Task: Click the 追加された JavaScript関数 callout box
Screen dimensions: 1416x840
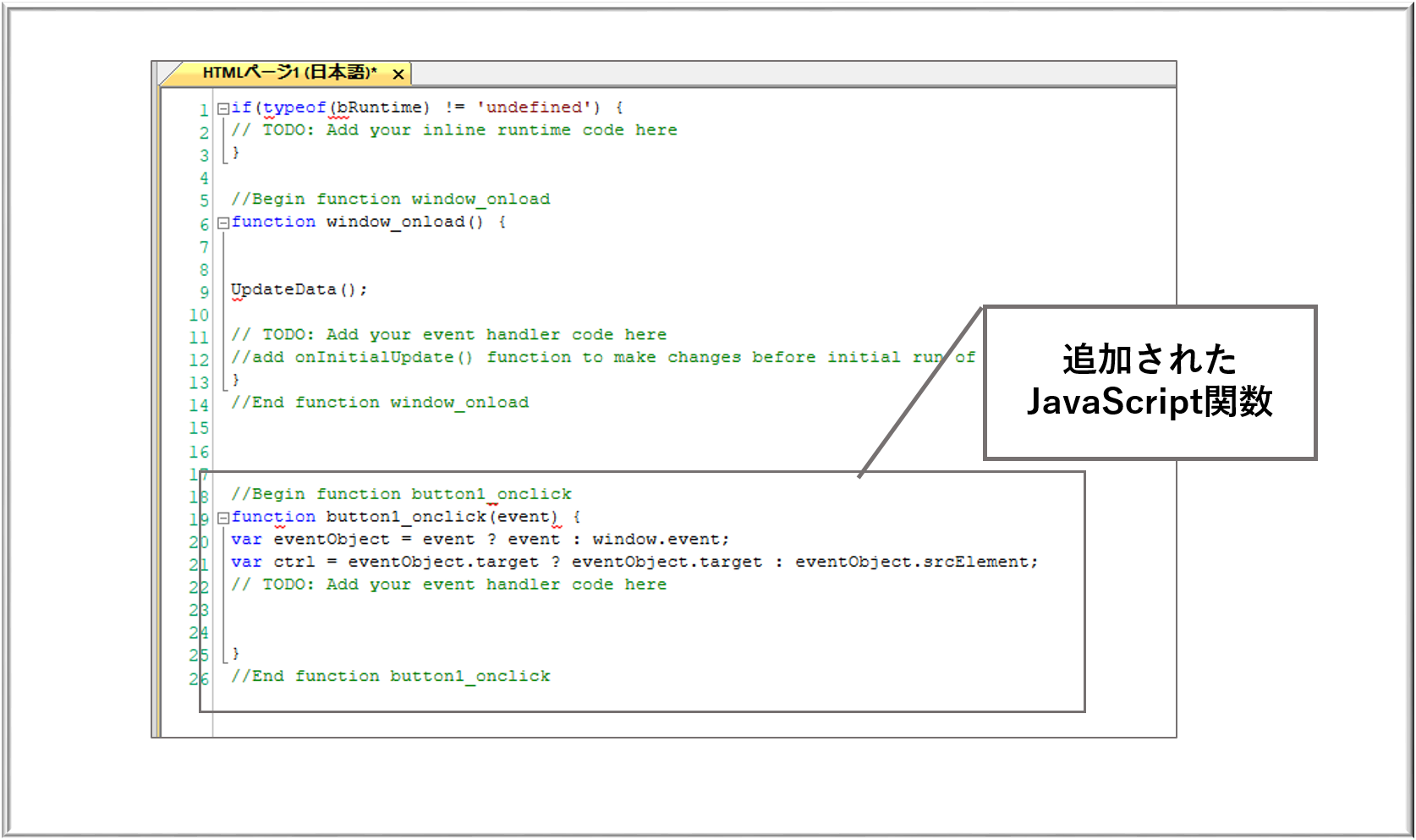Action: (1150, 383)
